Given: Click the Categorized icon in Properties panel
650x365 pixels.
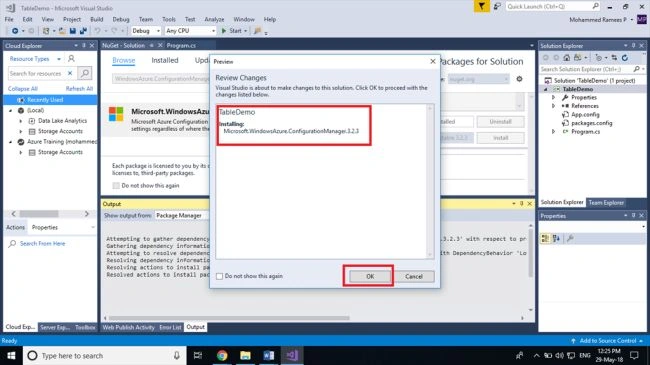Looking at the screenshot, I should 545,238.
